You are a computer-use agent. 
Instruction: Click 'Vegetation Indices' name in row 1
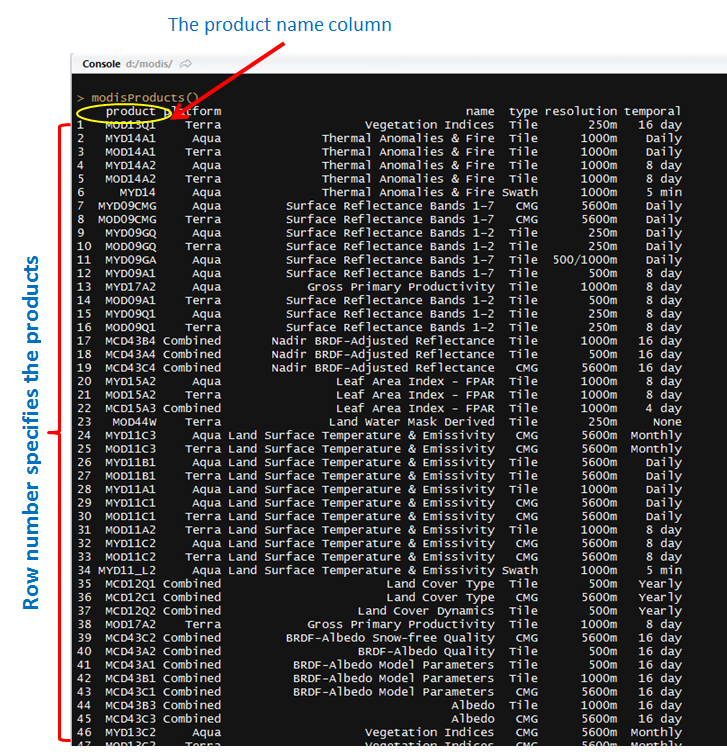point(429,125)
